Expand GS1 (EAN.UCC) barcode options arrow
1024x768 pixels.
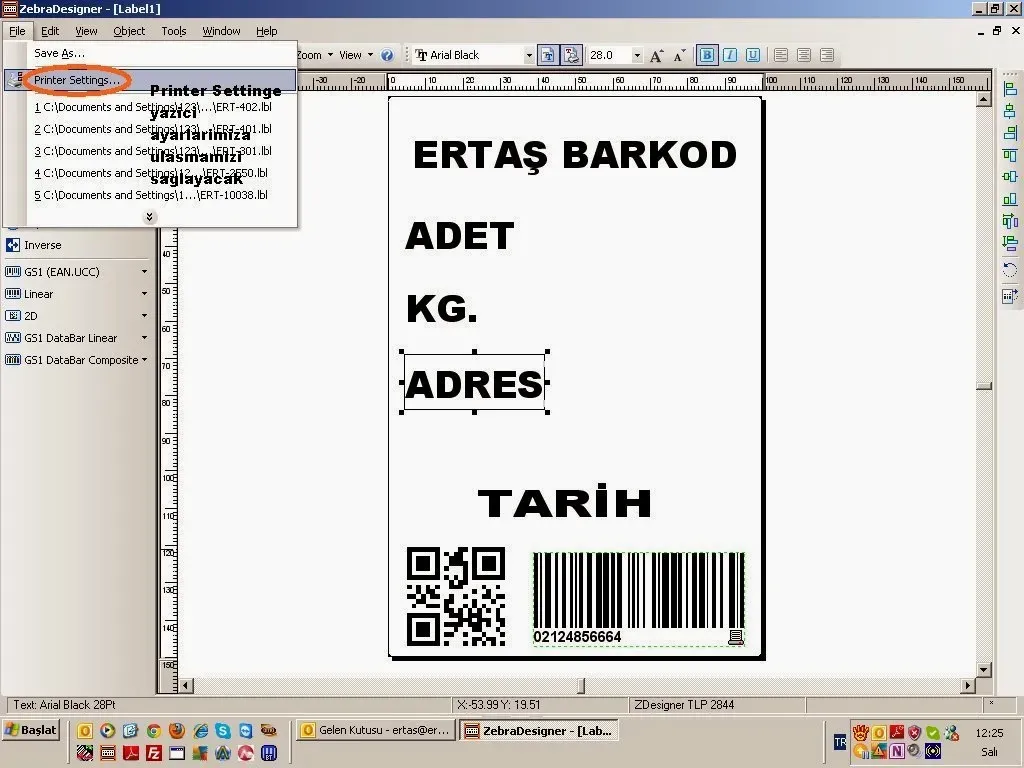144,272
